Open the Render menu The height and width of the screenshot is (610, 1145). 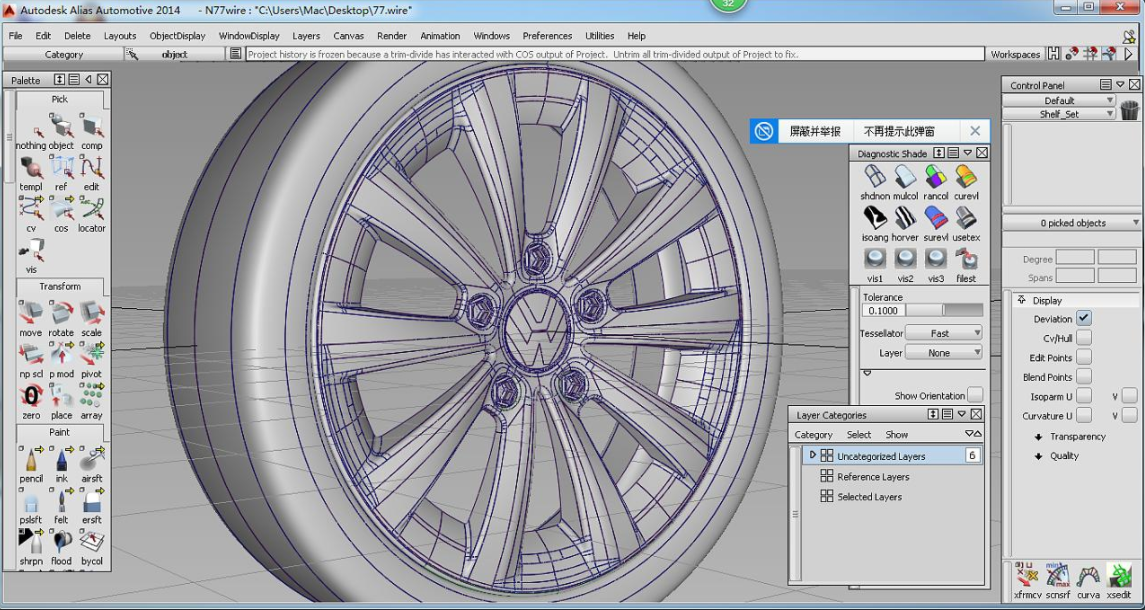pos(392,36)
